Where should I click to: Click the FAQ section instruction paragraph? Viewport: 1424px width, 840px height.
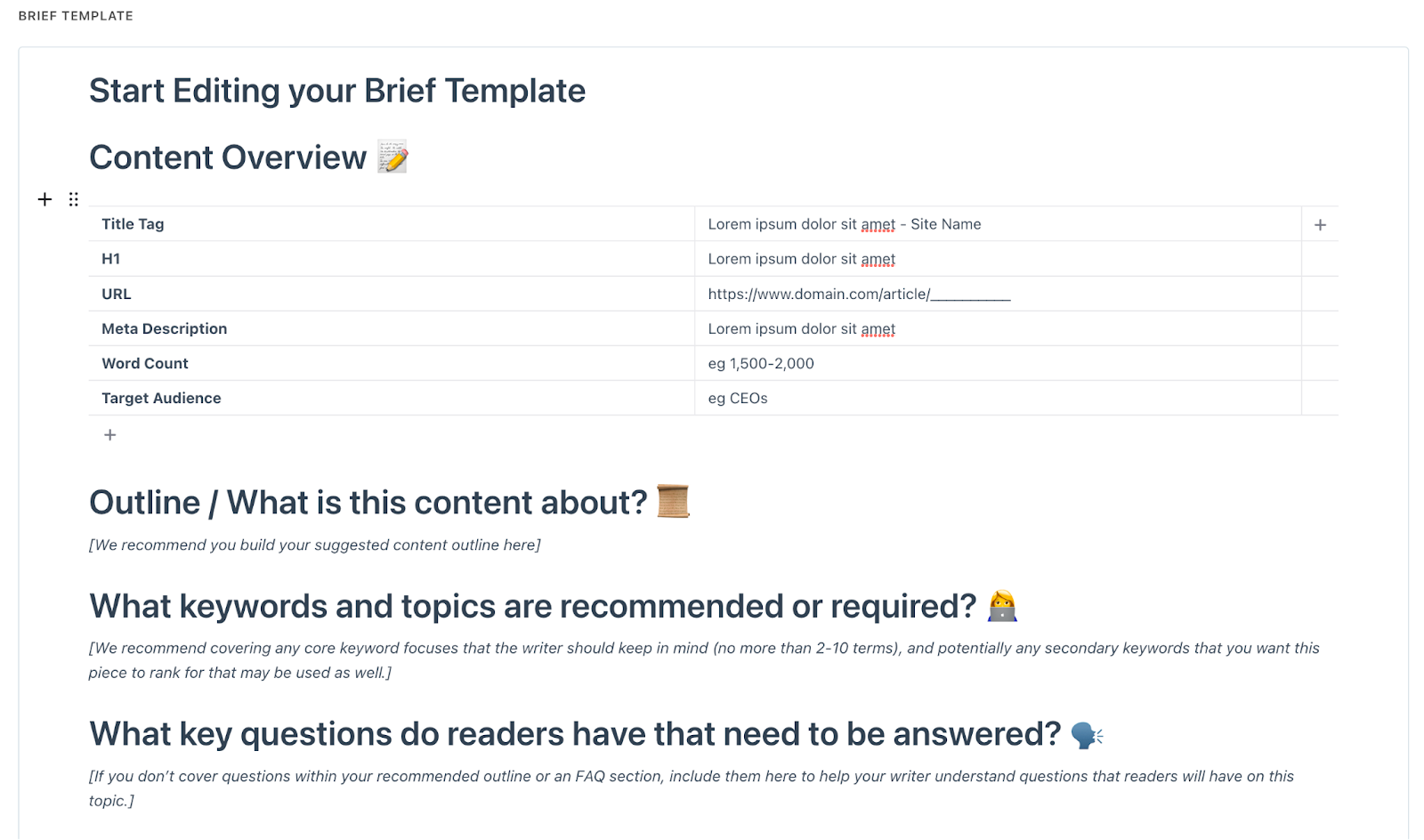(692, 788)
